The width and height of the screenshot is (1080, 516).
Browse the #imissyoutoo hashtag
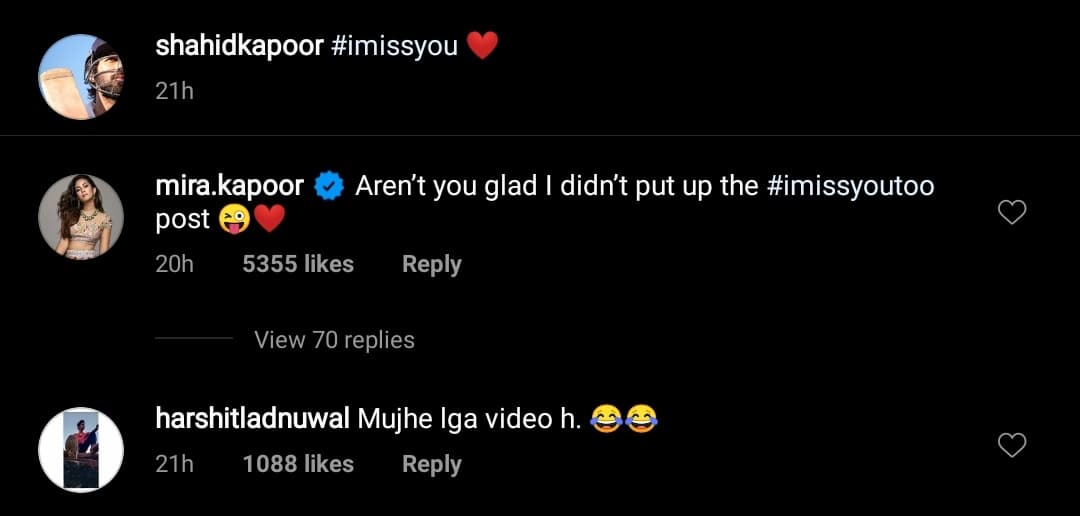click(x=850, y=186)
